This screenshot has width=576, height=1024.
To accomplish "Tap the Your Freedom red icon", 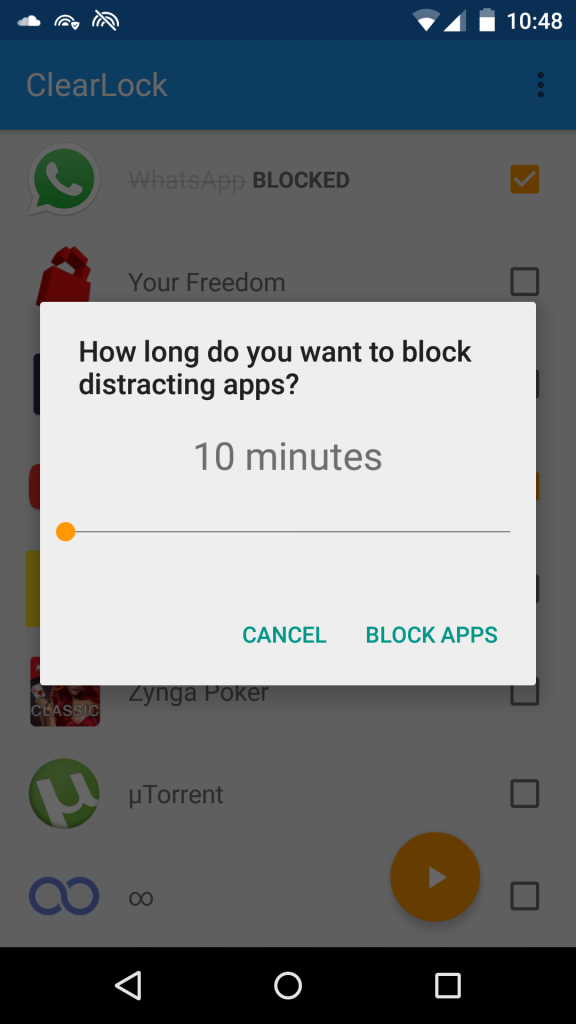I will (64, 274).
